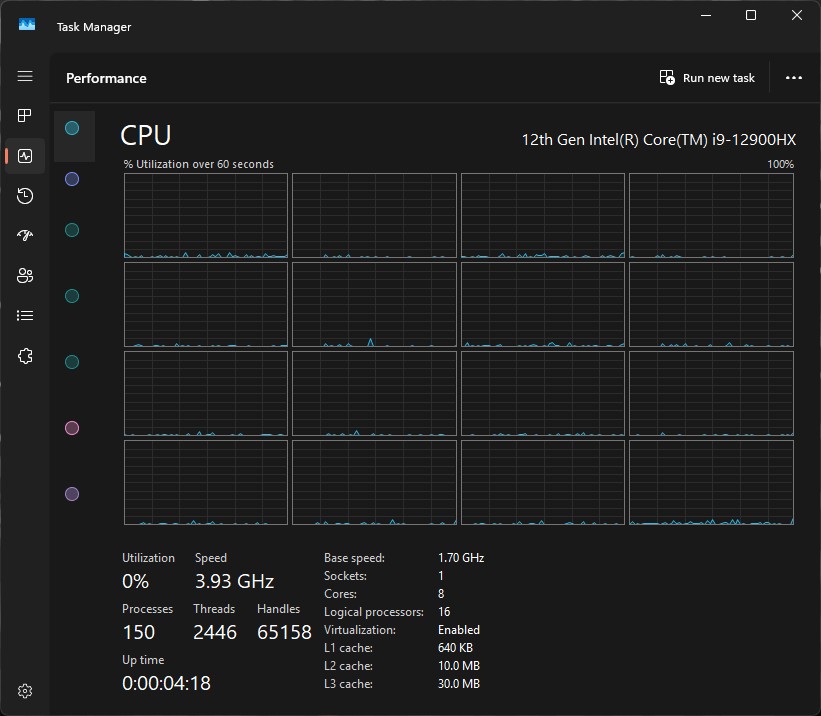The image size is (821, 716).
Task: Click the Logical processors value 16
Action: pos(444,612)
